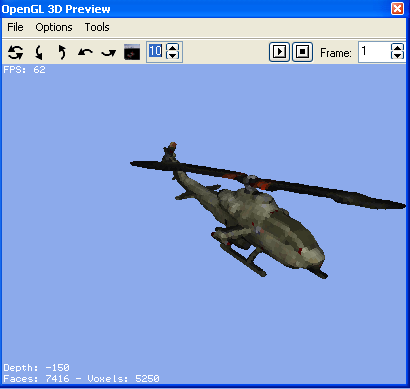Screen dimensions: 410x389
Task: Click the Frame number input field
Action: point(374,52)
